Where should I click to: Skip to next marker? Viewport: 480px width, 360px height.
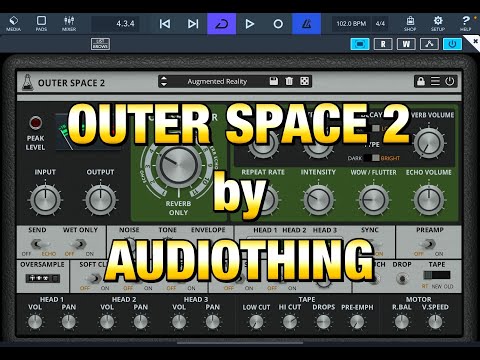(x=193, y=24)
